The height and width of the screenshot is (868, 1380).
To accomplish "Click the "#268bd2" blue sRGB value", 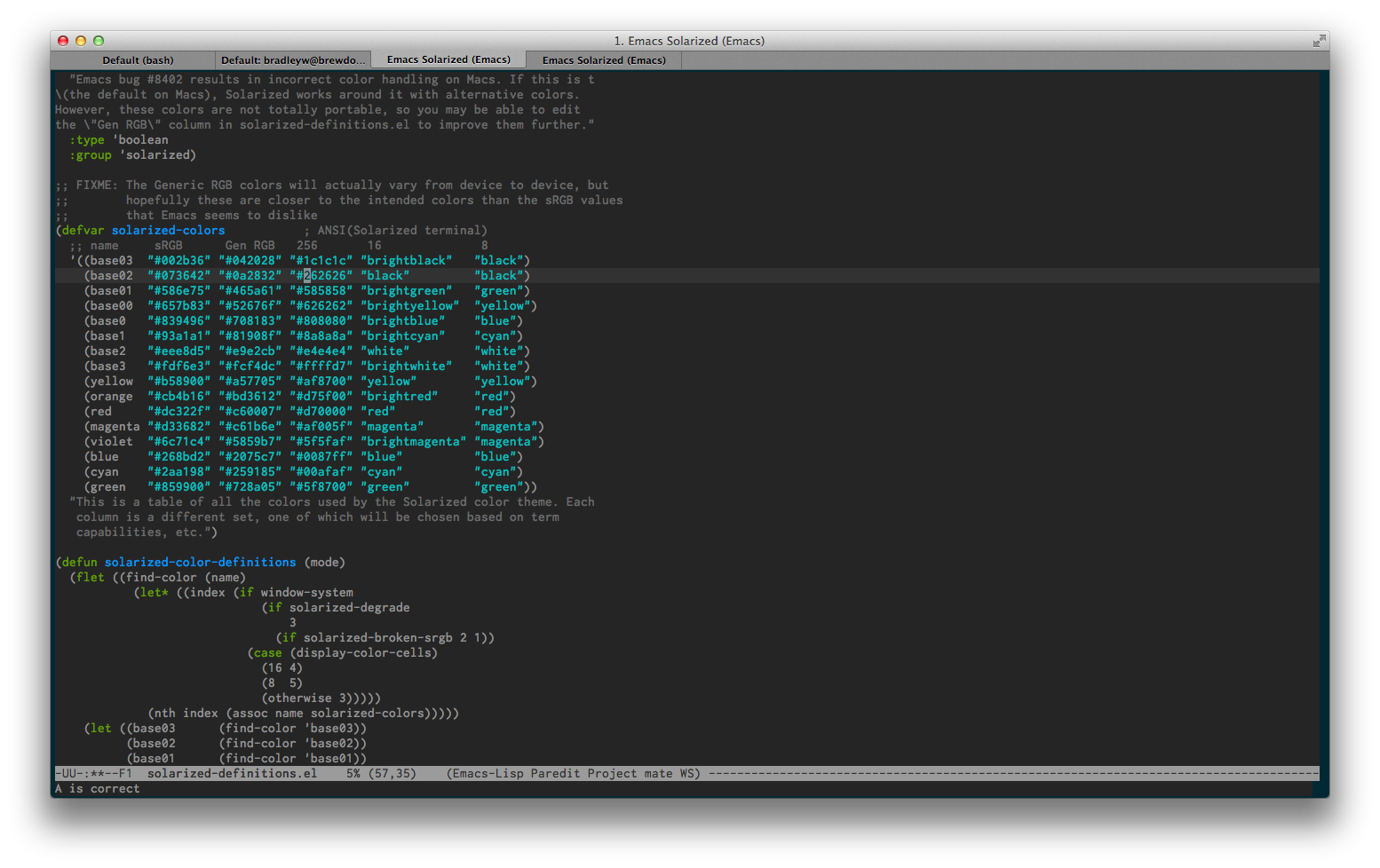I will coord(179,457).
